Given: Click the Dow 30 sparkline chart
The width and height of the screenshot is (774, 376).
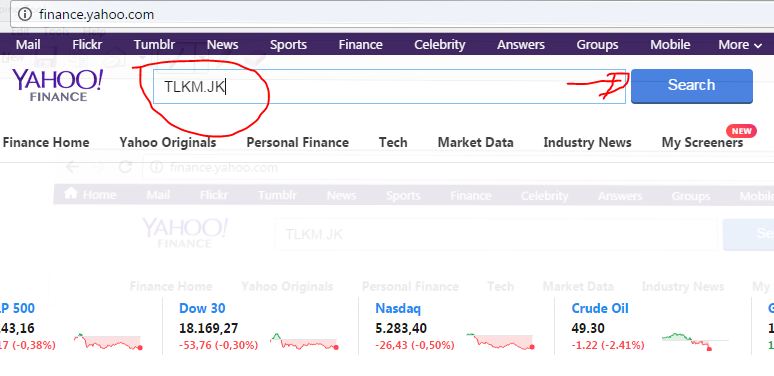Looking at the screenshot, I should [305, 341].
